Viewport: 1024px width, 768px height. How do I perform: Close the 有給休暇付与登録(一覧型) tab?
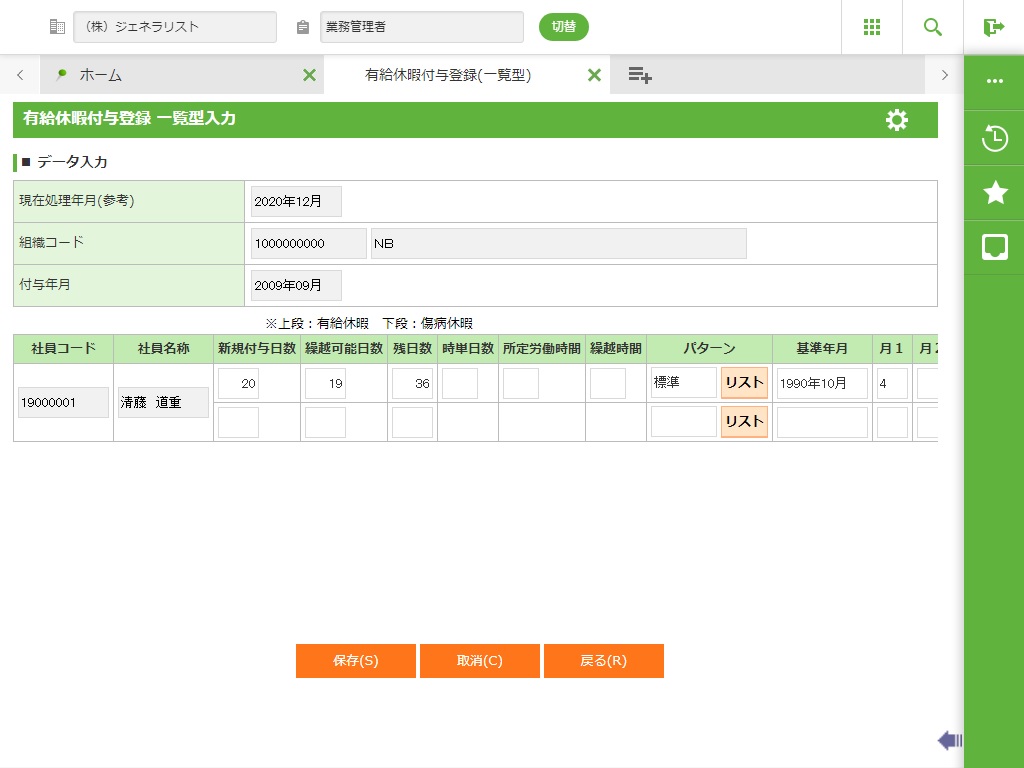tap(594, 75)
